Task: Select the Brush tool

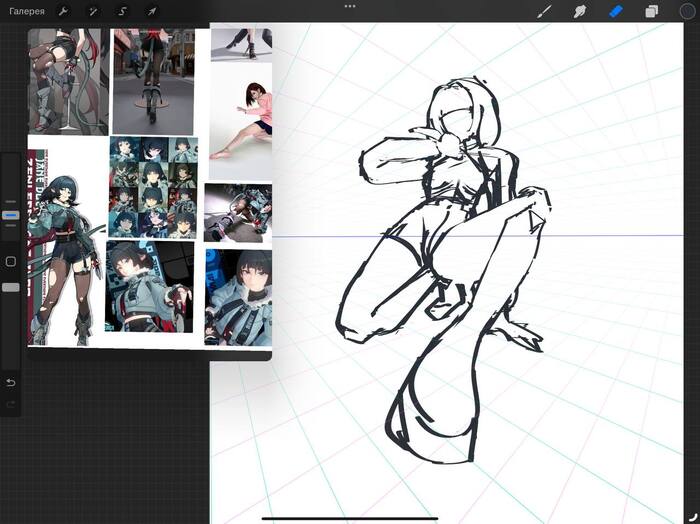Action: 545,11
